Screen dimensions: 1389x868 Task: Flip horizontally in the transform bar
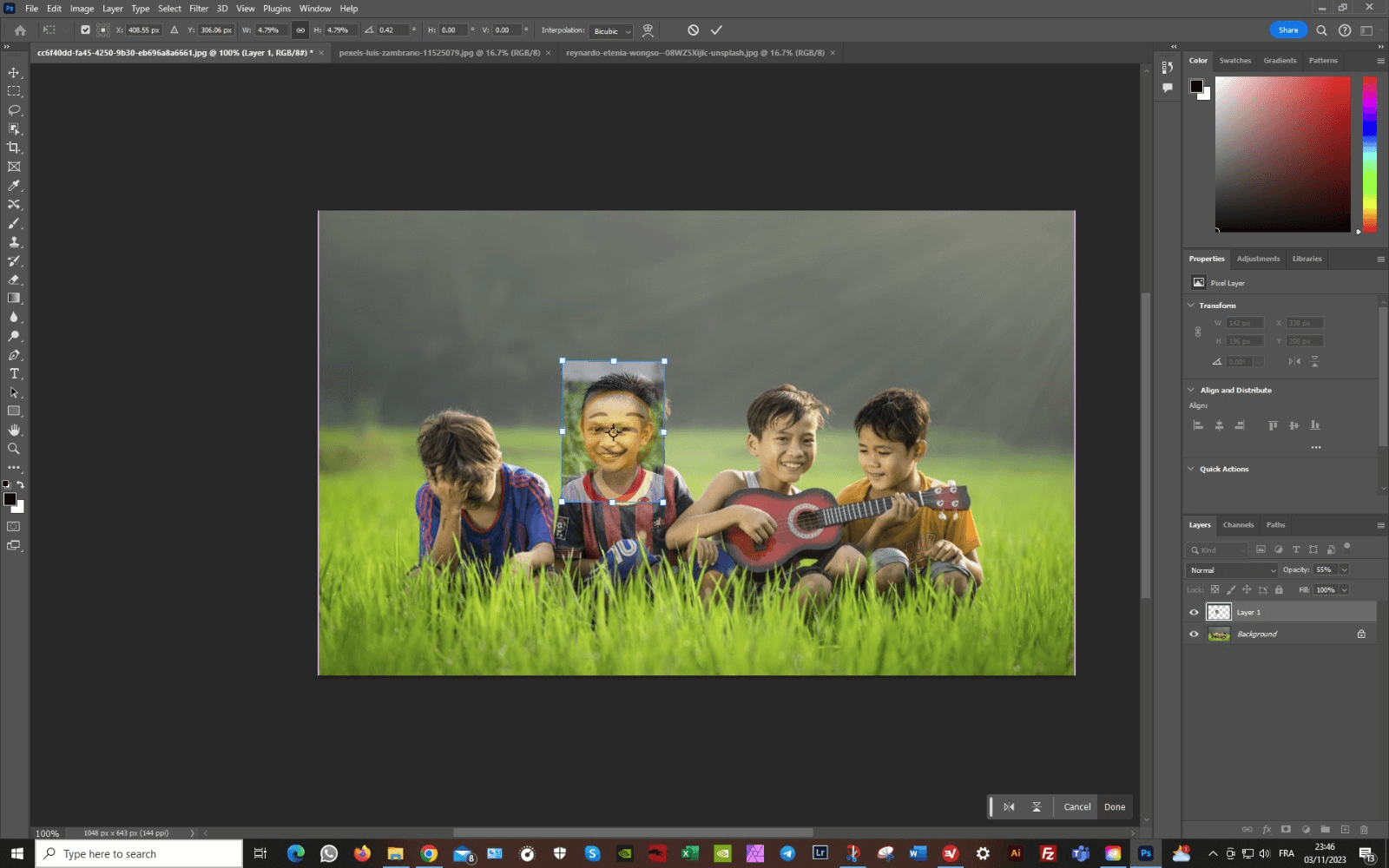pos(1009,806)
